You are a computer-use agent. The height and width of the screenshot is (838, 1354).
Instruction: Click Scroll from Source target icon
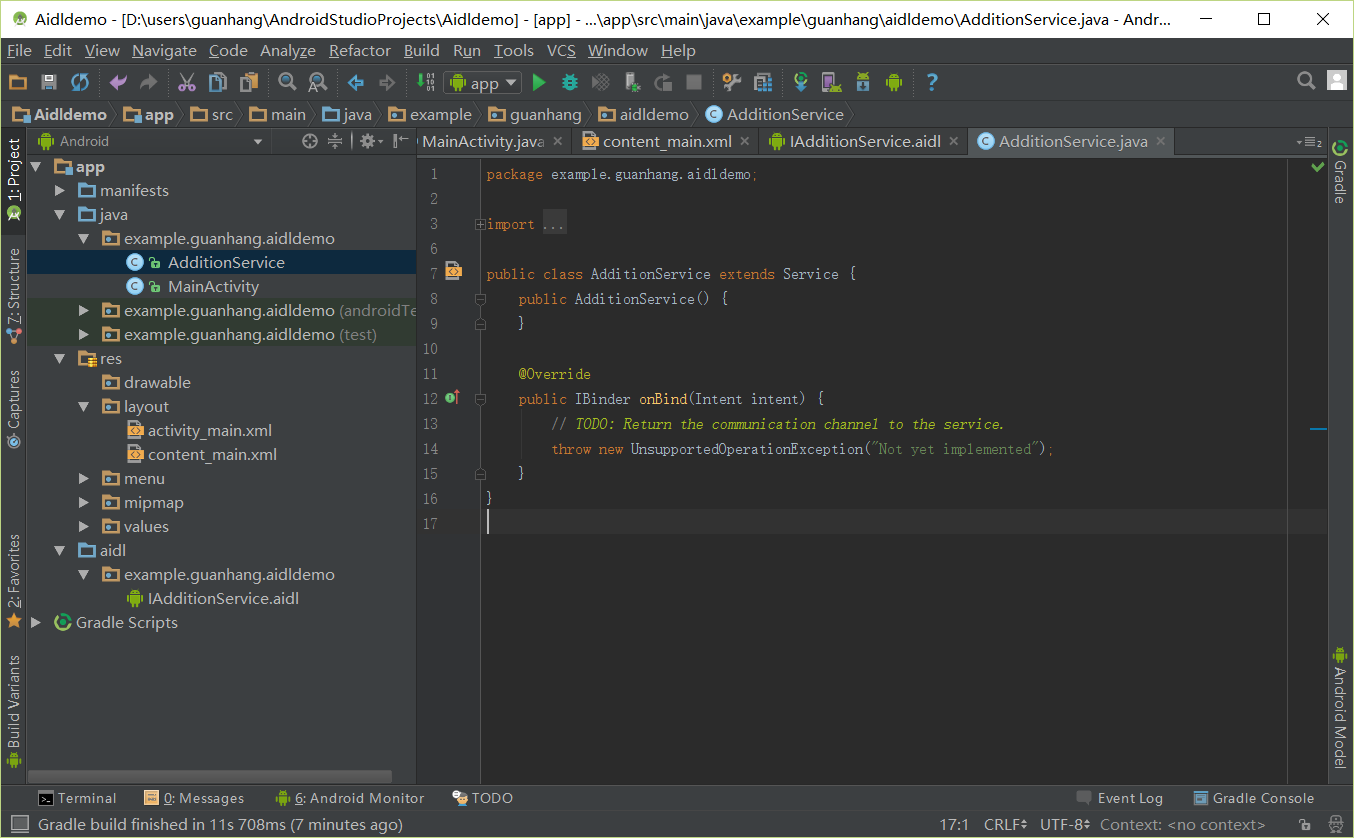310,141
